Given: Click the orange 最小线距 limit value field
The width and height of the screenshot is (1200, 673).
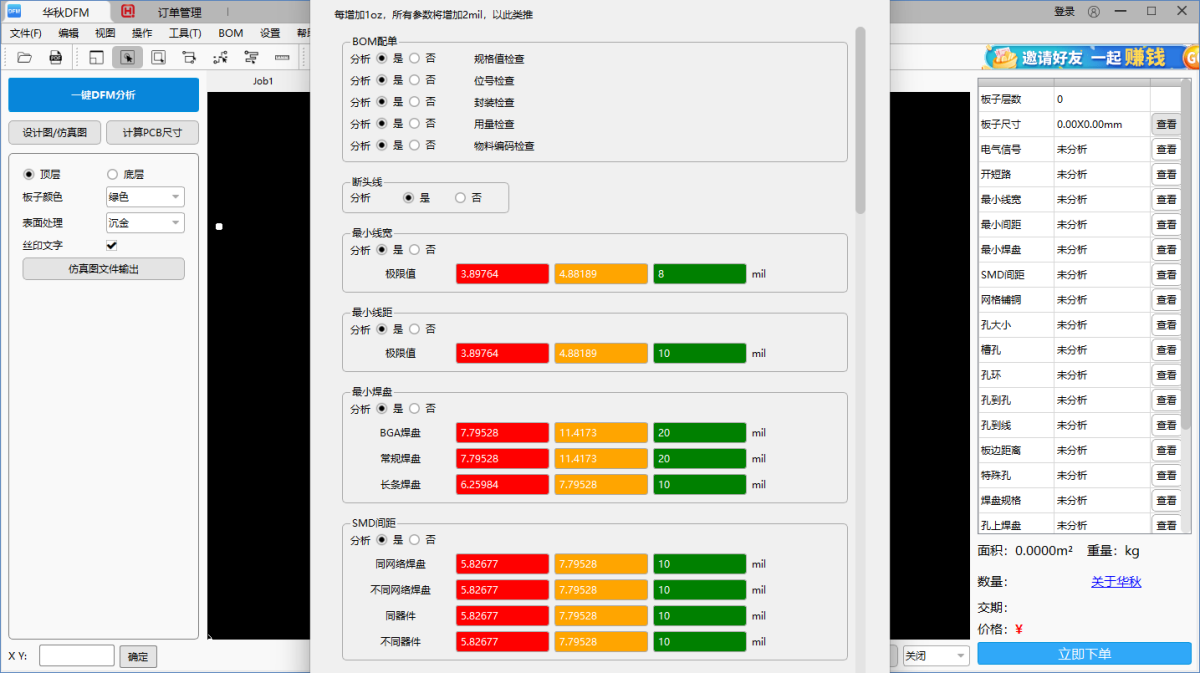Looking at the screenshot, I should [601, 353].
